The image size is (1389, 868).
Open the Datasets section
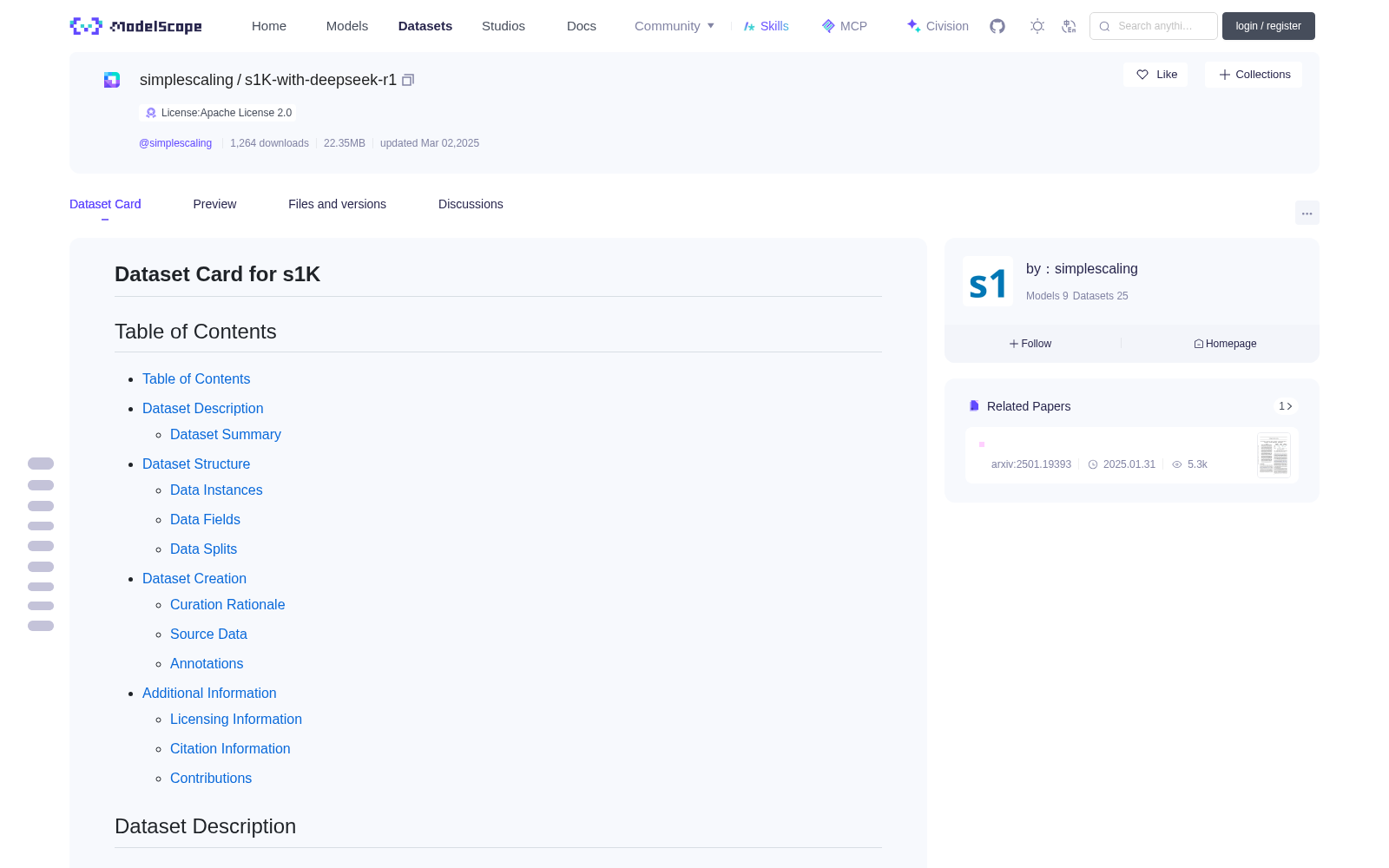pyautogui.click(x=425, y=26)
